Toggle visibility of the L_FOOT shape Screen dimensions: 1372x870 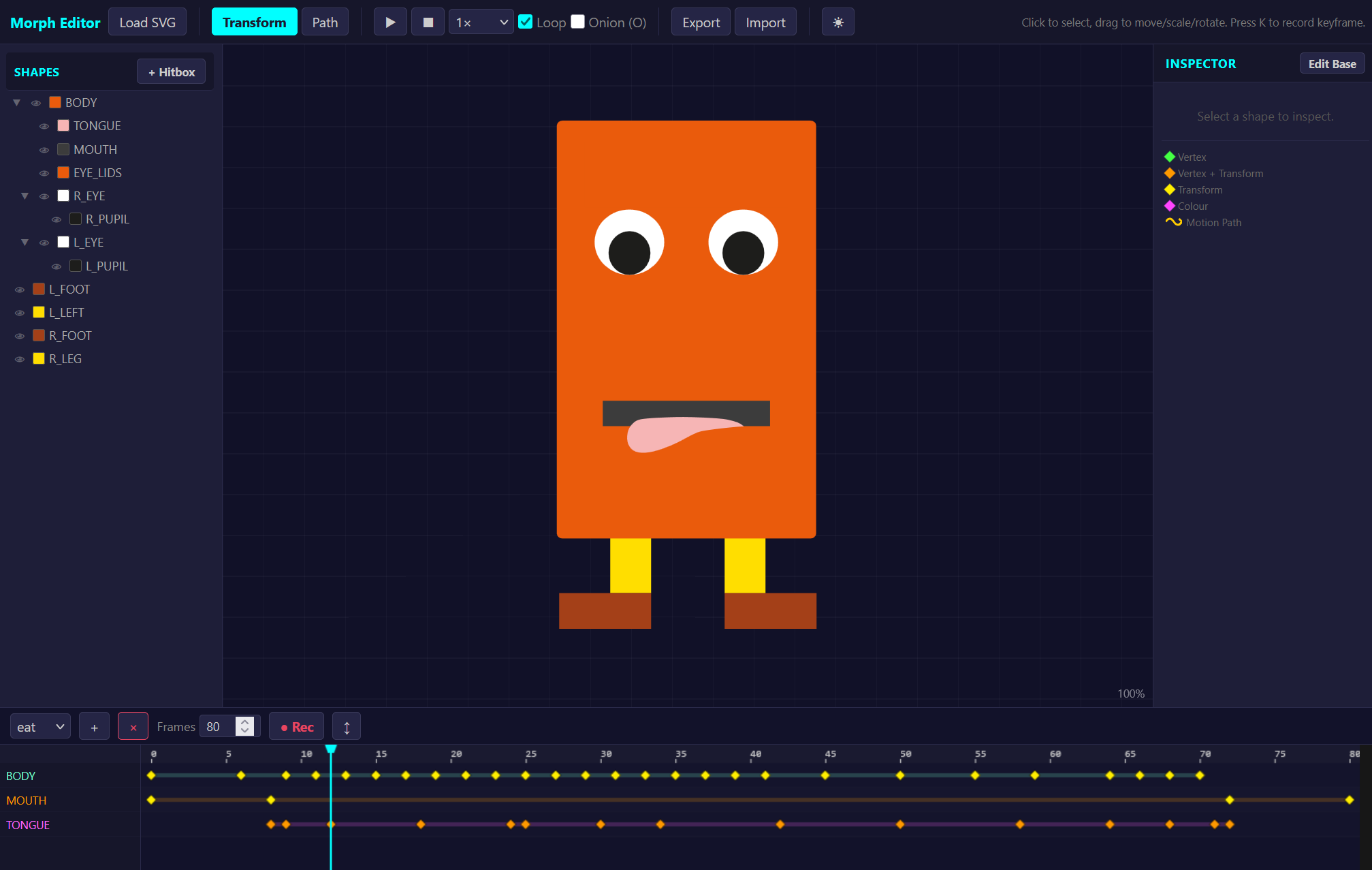click(20, 290)
